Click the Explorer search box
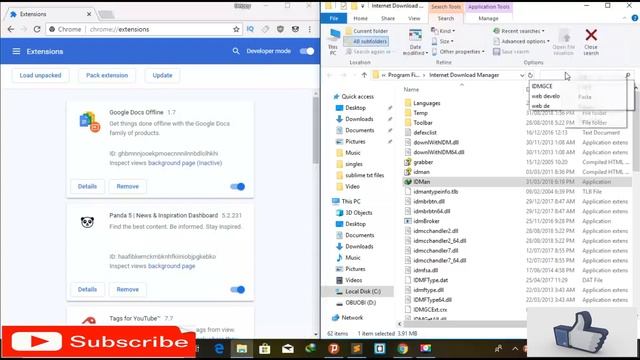Screen dimensions: 640x360 586,75
